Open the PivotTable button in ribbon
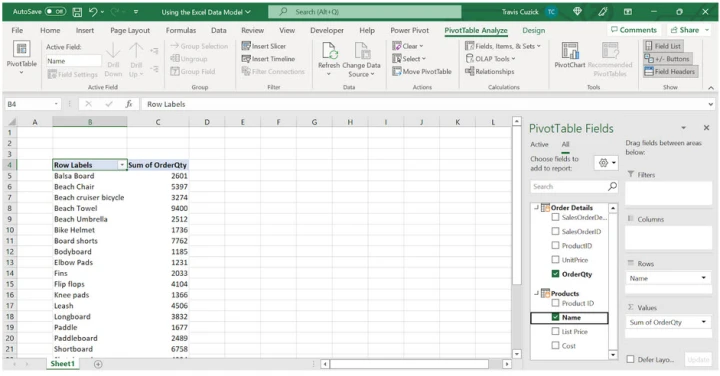The image size is (720, 376). click(x=21, y=58)
